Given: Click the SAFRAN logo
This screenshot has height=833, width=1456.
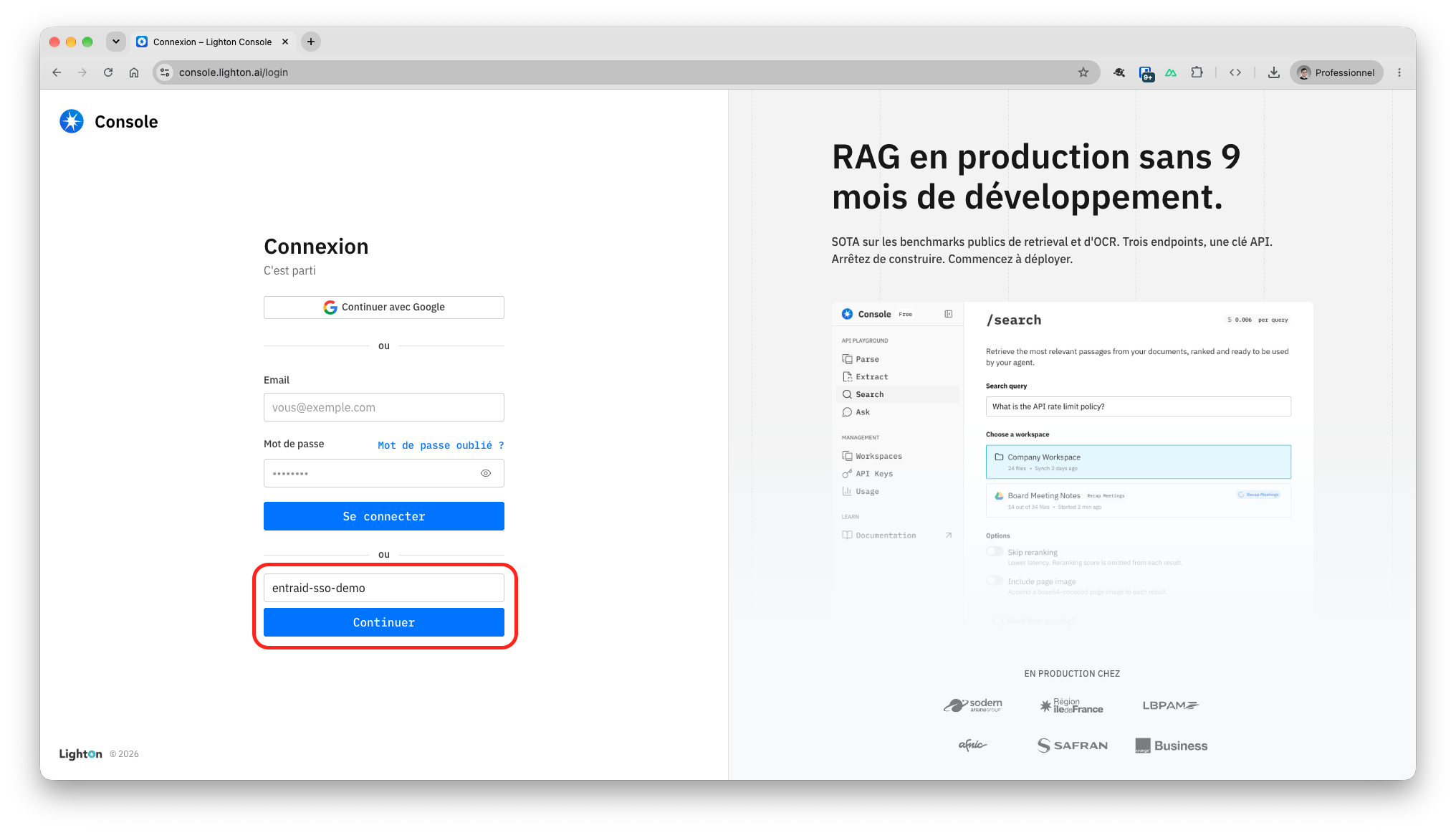Looking at the screenshot, I should tap(1073, 746).
